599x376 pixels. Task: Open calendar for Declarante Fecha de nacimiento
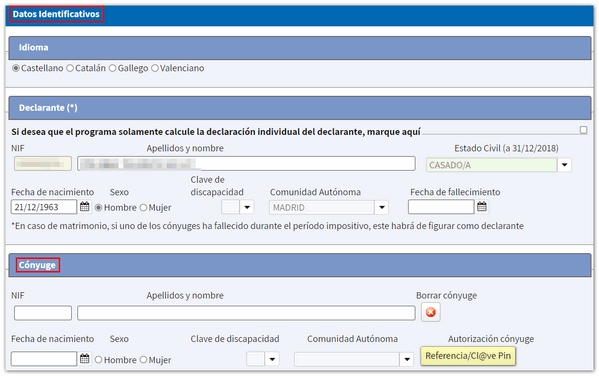pos(84,207)
